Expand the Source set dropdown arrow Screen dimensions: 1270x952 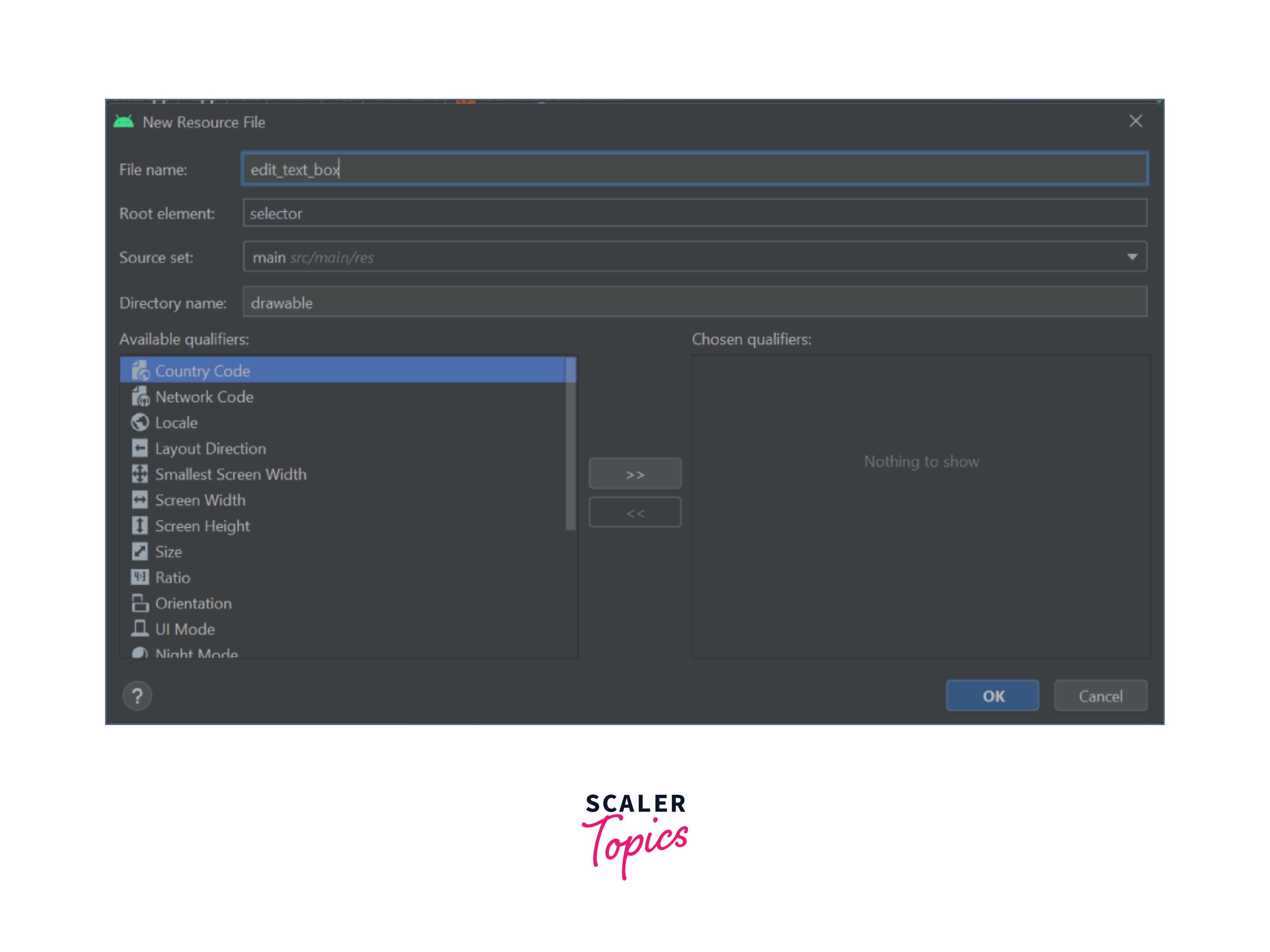pyautogui.click(x=1131, y=257)
